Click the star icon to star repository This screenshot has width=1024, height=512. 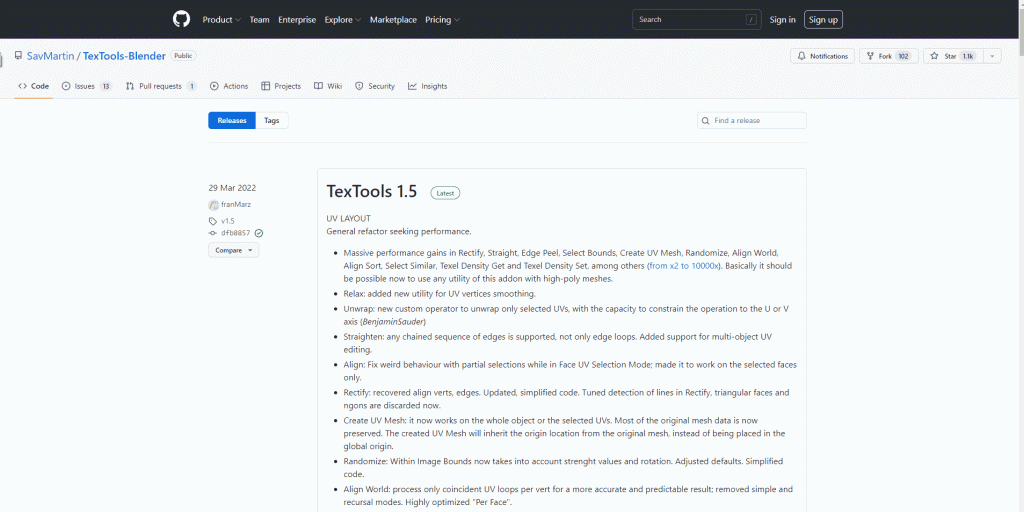pyautogui.click(x=935, y=57)
